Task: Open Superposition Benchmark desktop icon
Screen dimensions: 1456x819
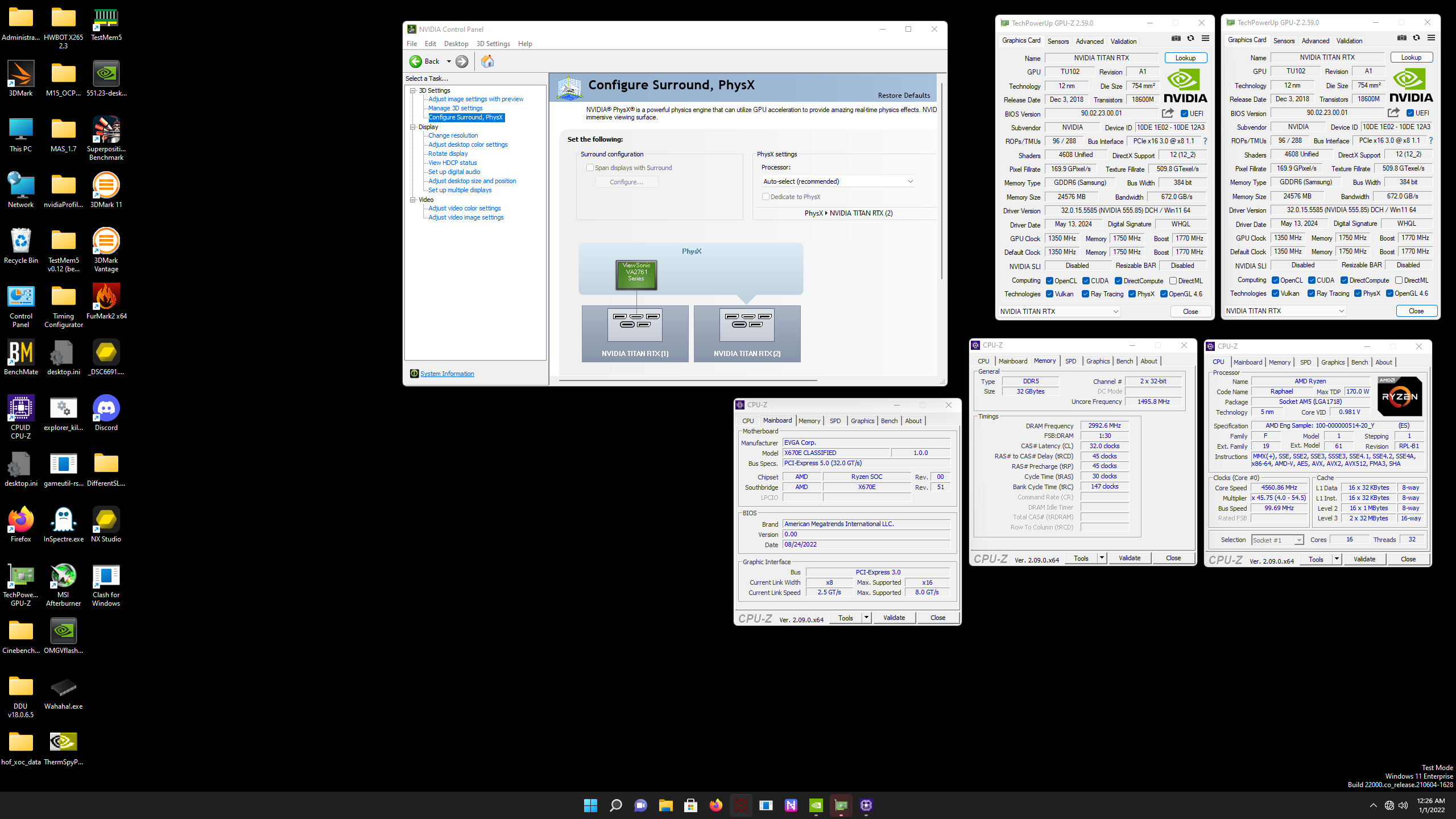Action: click(106, 138)
